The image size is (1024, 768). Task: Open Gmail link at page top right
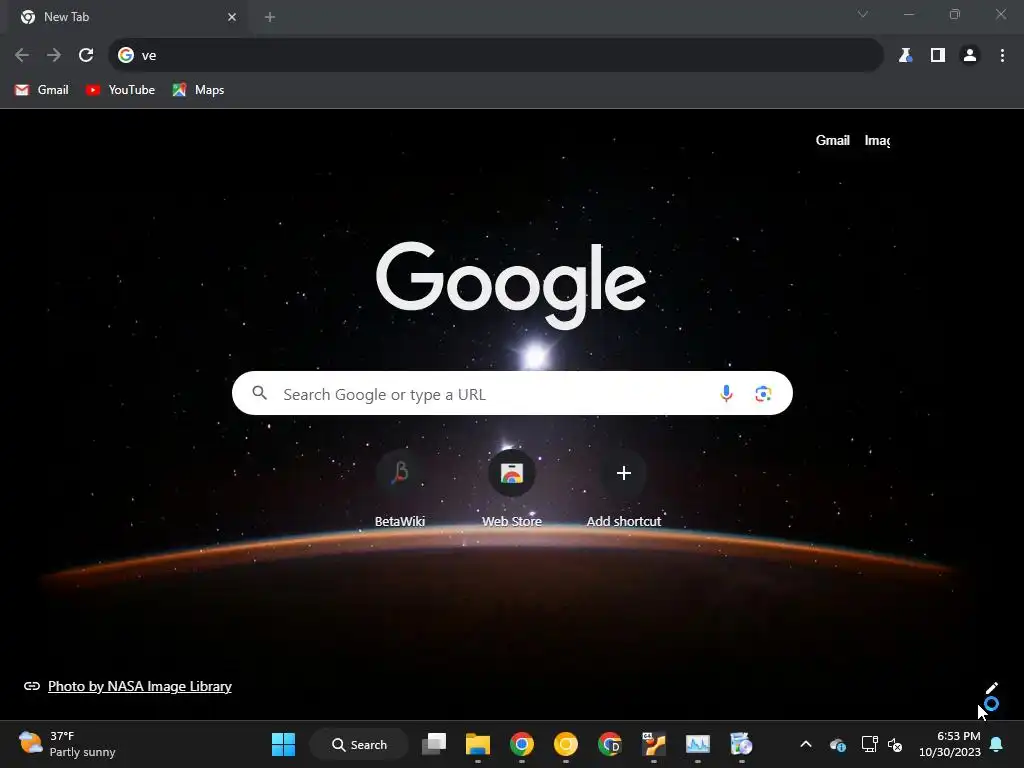(x=832, y=140)
